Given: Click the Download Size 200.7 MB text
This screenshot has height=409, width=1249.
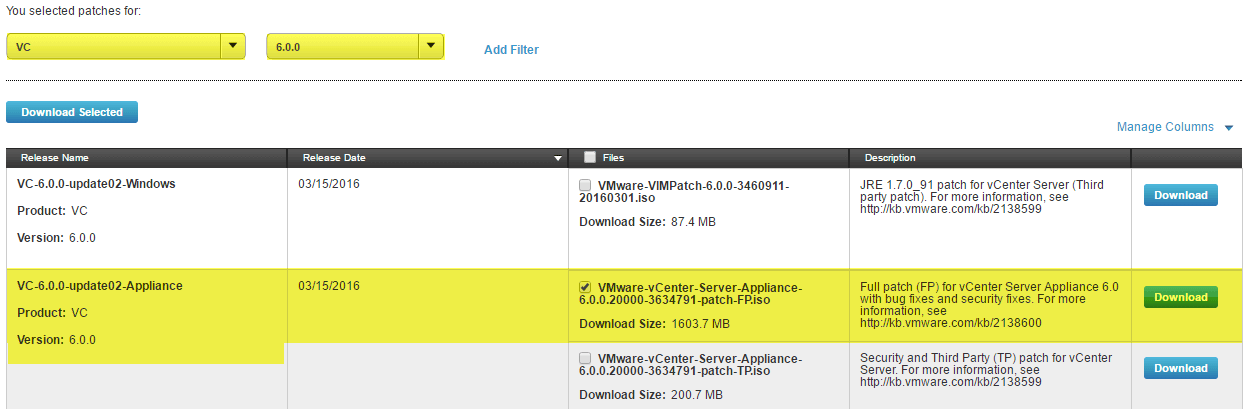Looking at the screenshot, I should pos(651,395).
